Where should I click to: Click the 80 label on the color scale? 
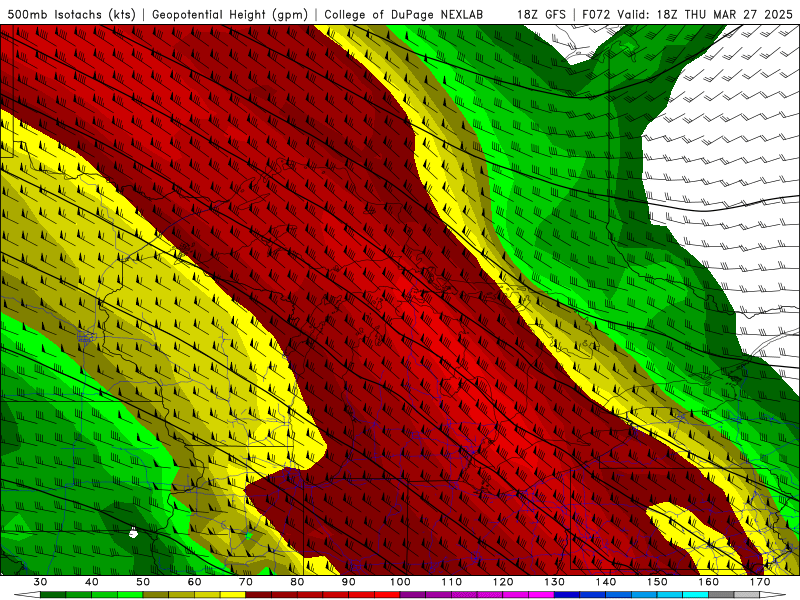pyautogui.click(x=297, y=582)
